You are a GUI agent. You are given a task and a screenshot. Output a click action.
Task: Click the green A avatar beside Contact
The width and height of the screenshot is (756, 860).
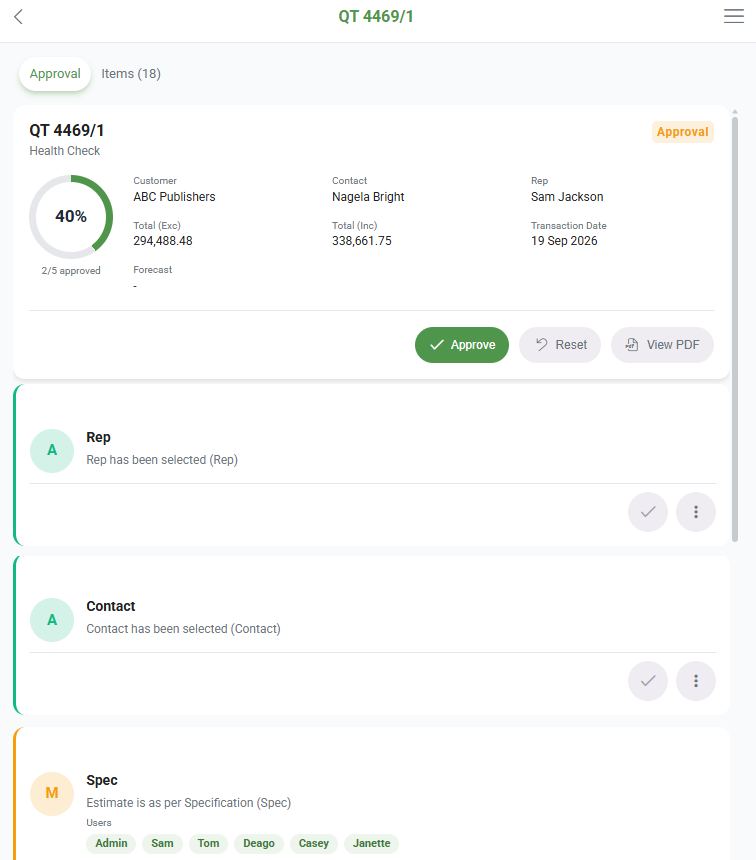tap(52, 620)
